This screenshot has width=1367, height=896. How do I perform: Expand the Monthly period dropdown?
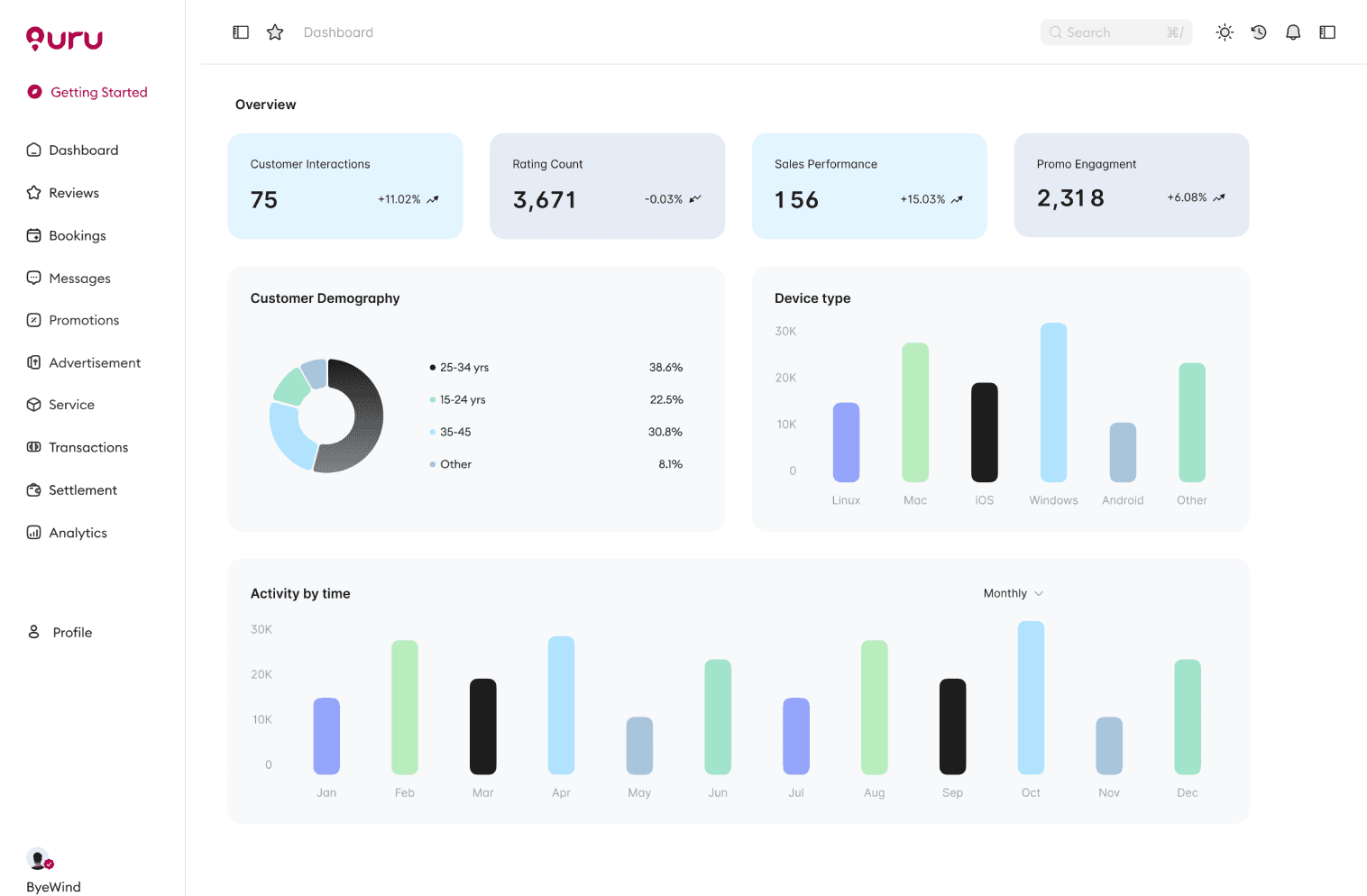pyautogui.click(x=1014, y=593)
